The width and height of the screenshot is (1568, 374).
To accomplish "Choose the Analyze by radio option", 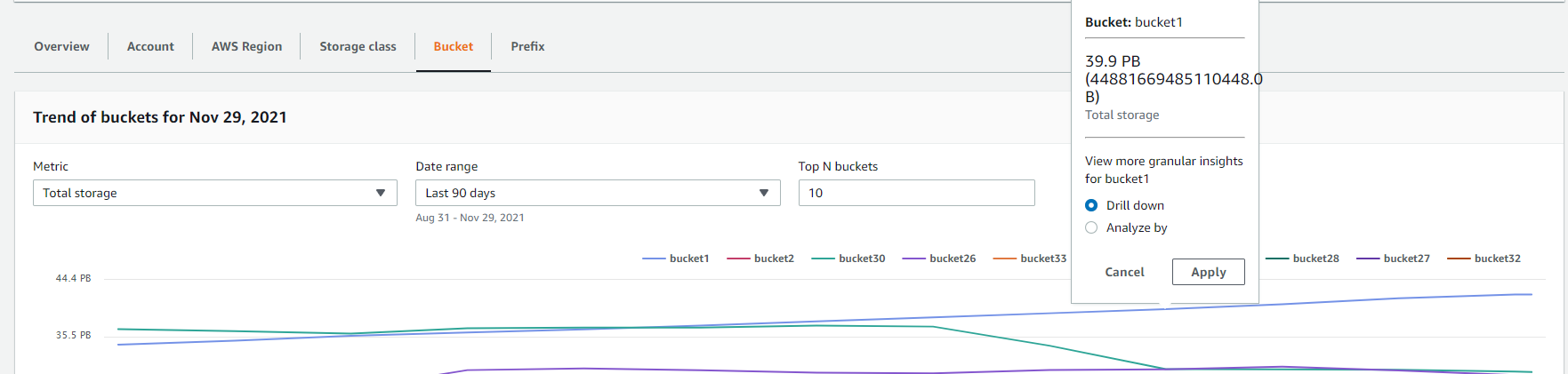I will [1091, 227].
